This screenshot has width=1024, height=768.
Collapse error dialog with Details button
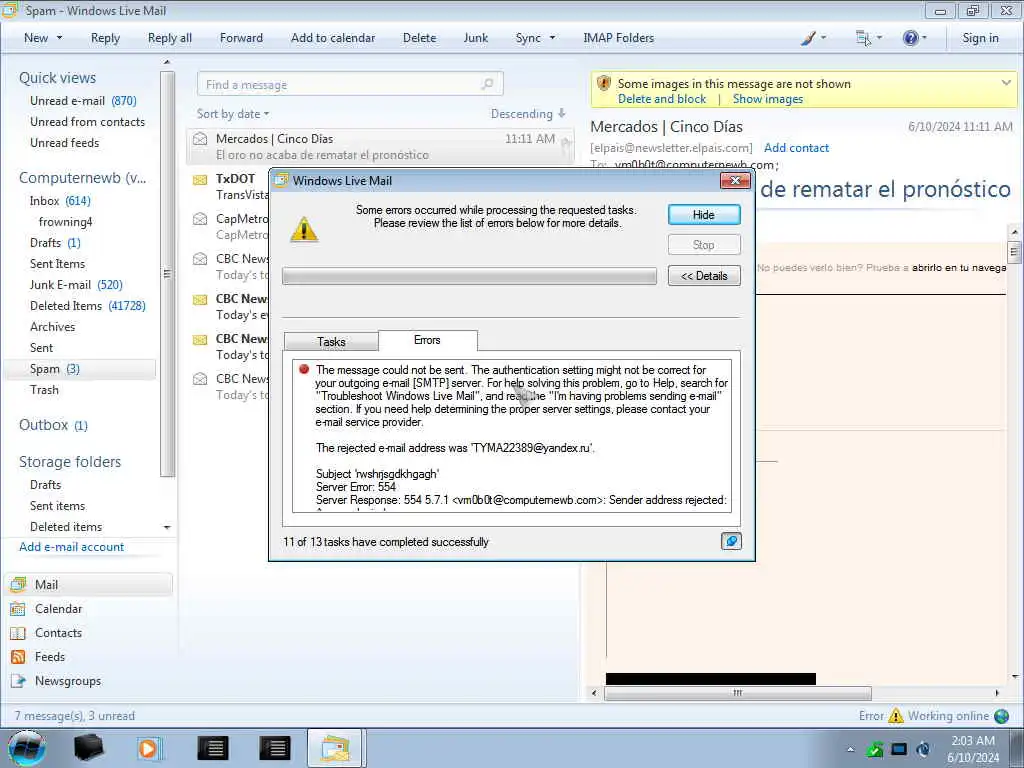pos(704,276)
